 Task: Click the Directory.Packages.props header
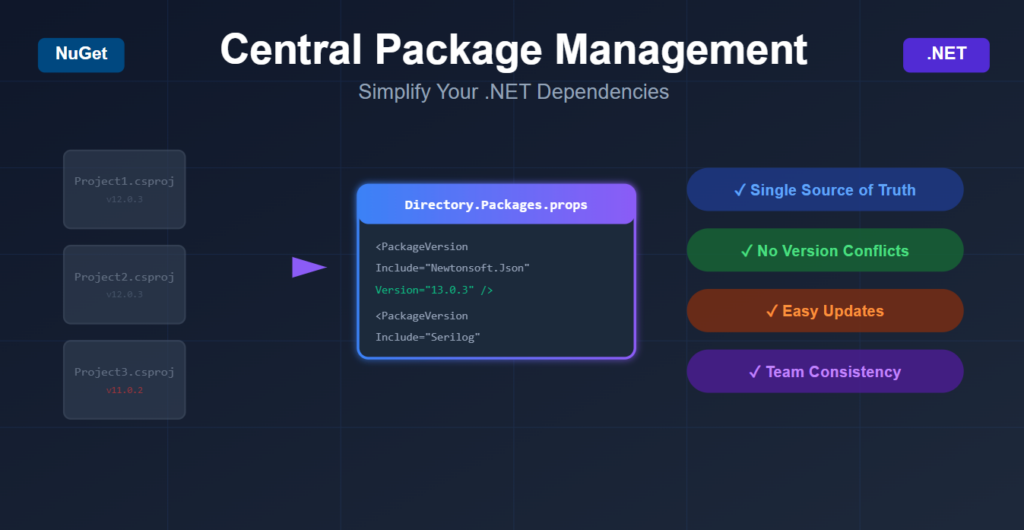[496, 204]
